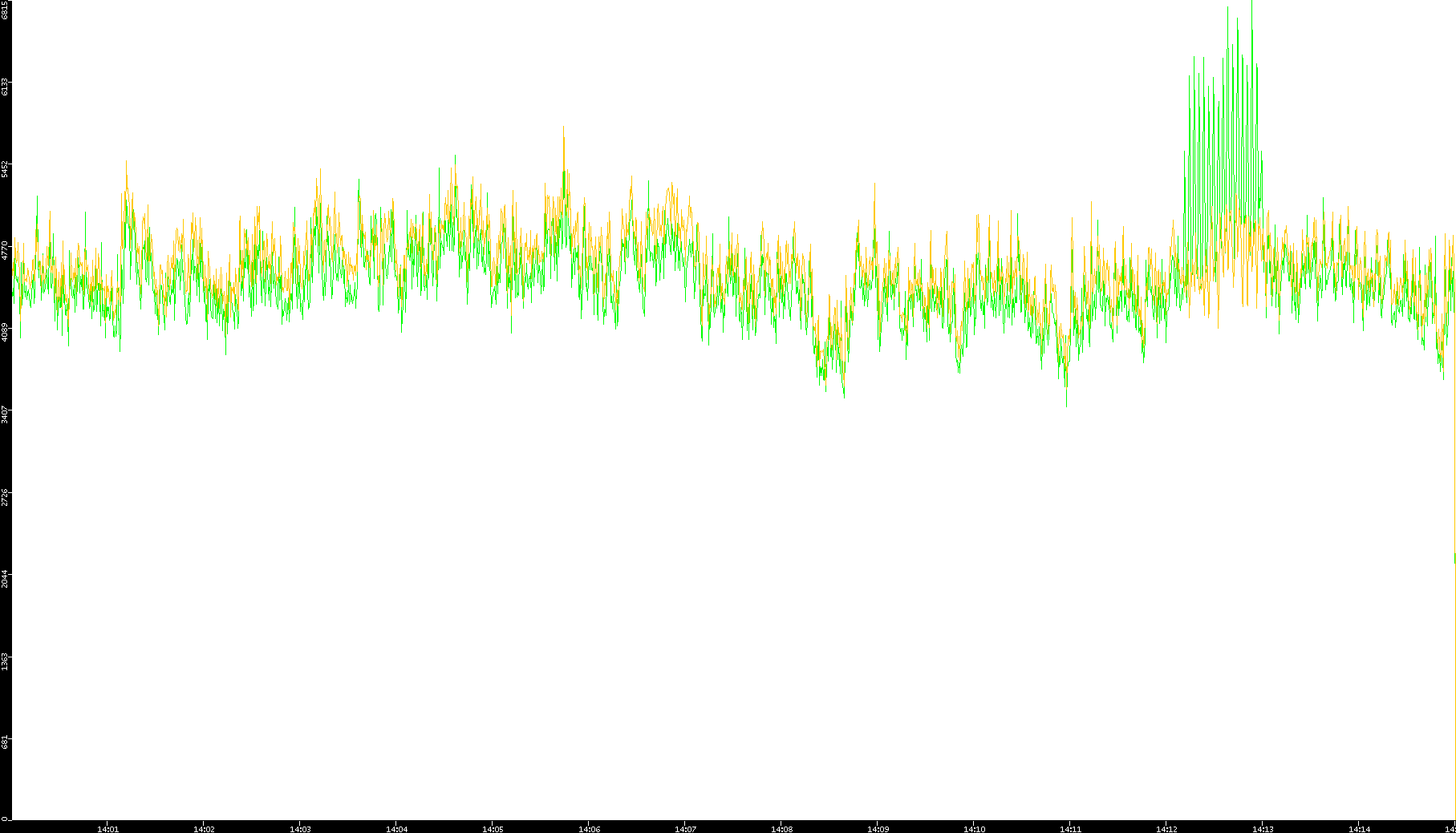Pick the 14:08 time axis tick

781,829
